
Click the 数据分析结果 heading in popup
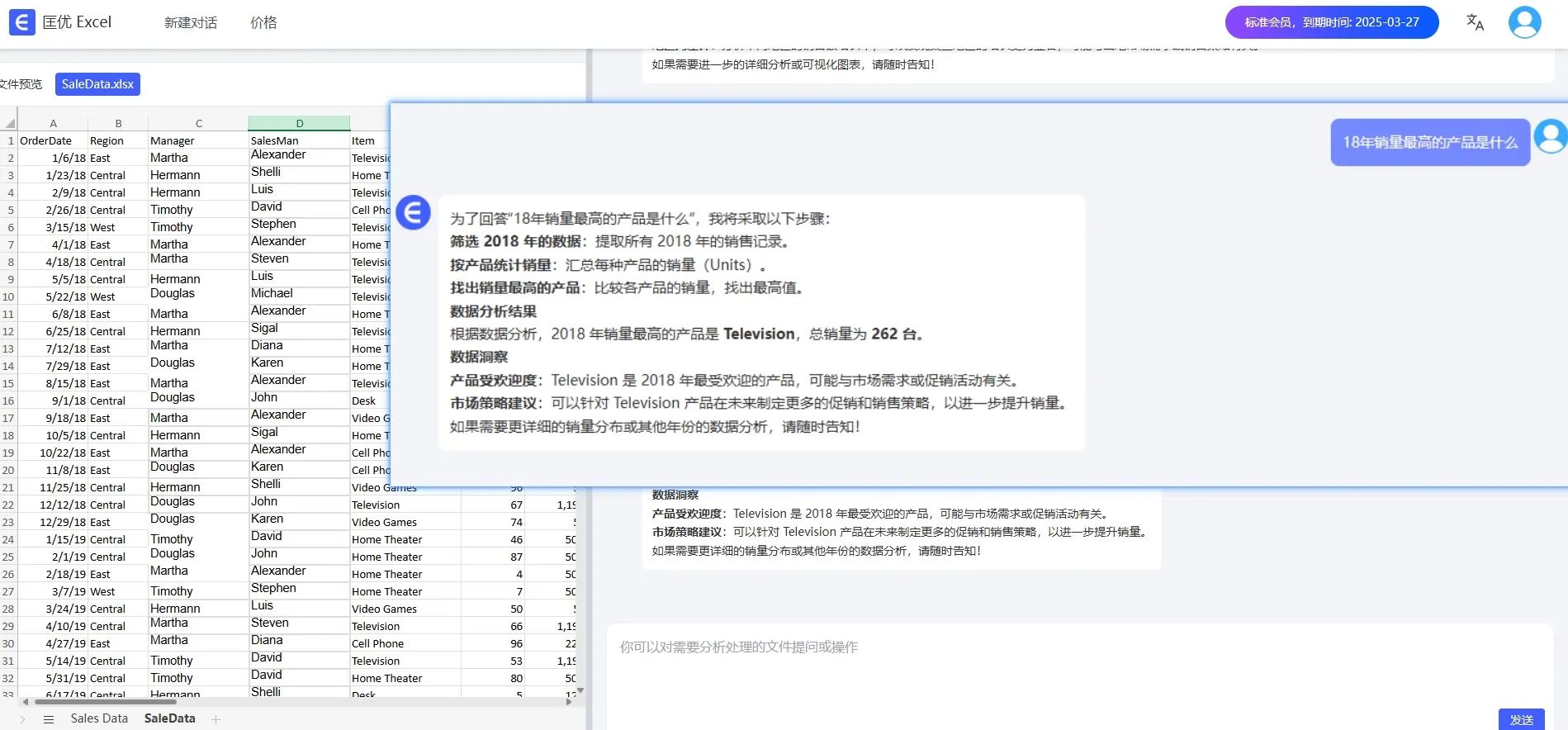(493, 311)
